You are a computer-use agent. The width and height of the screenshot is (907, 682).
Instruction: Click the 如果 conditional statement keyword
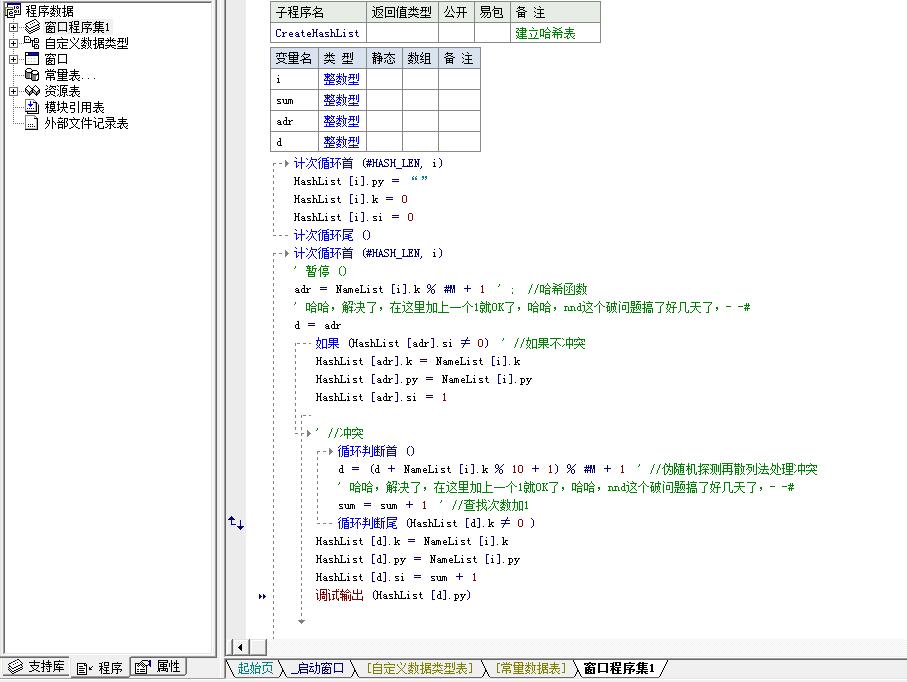click(x=327, y=344)
